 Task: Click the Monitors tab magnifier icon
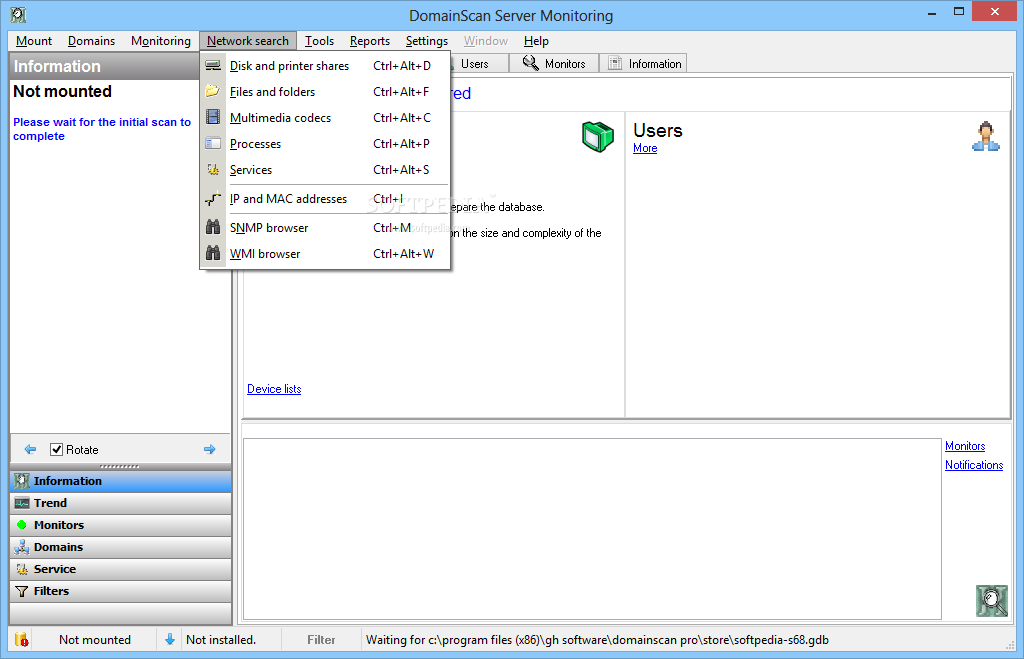click(x=530, y=63)
